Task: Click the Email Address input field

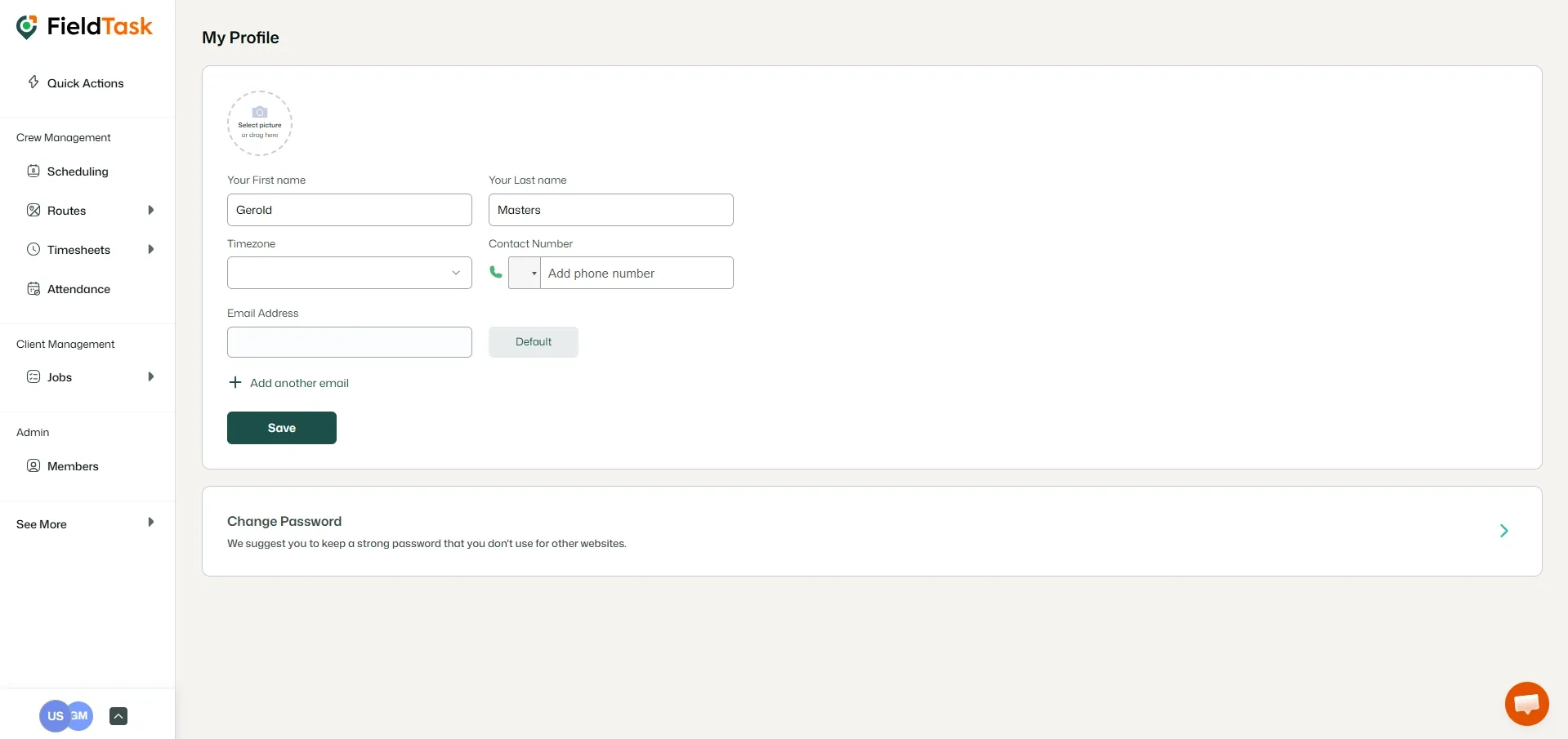Action: point(350,342)
